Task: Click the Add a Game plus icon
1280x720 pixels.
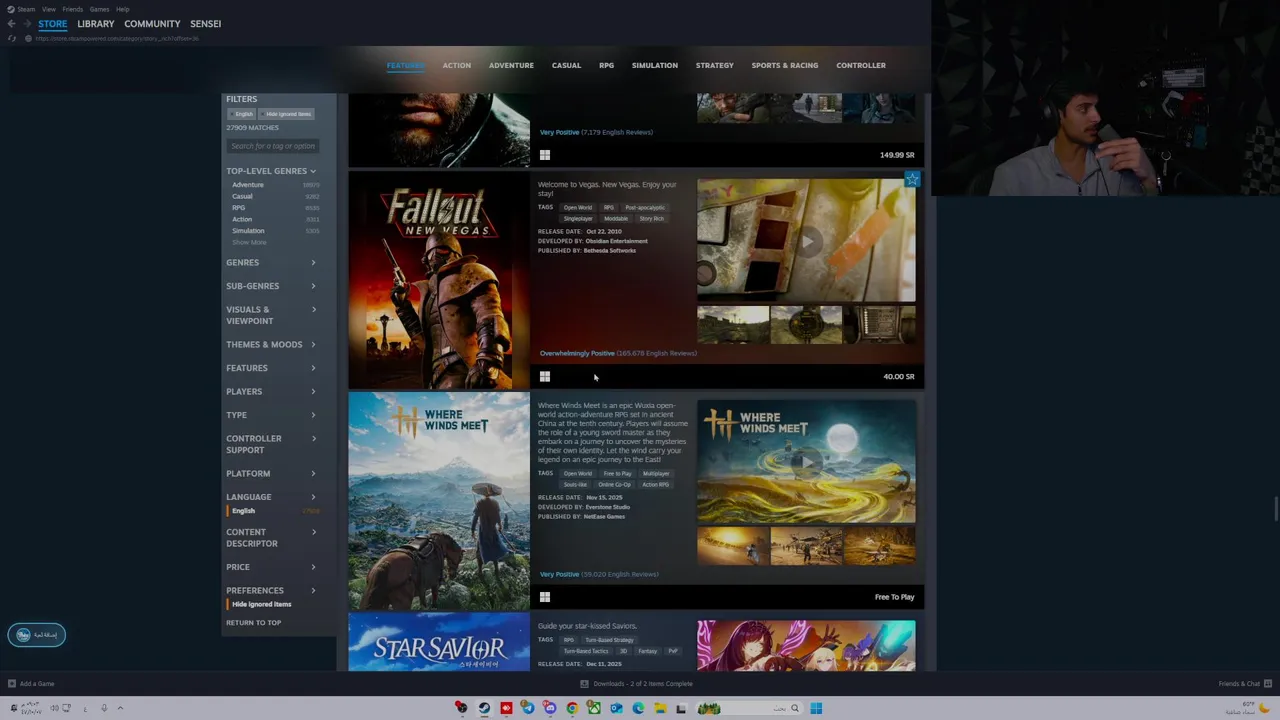Action: coord(12,684)
